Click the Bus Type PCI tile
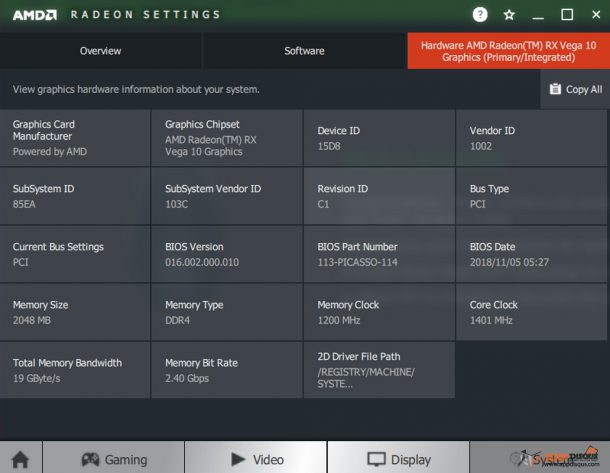Viewport: 610px width, 473px height. coord(531,196)
